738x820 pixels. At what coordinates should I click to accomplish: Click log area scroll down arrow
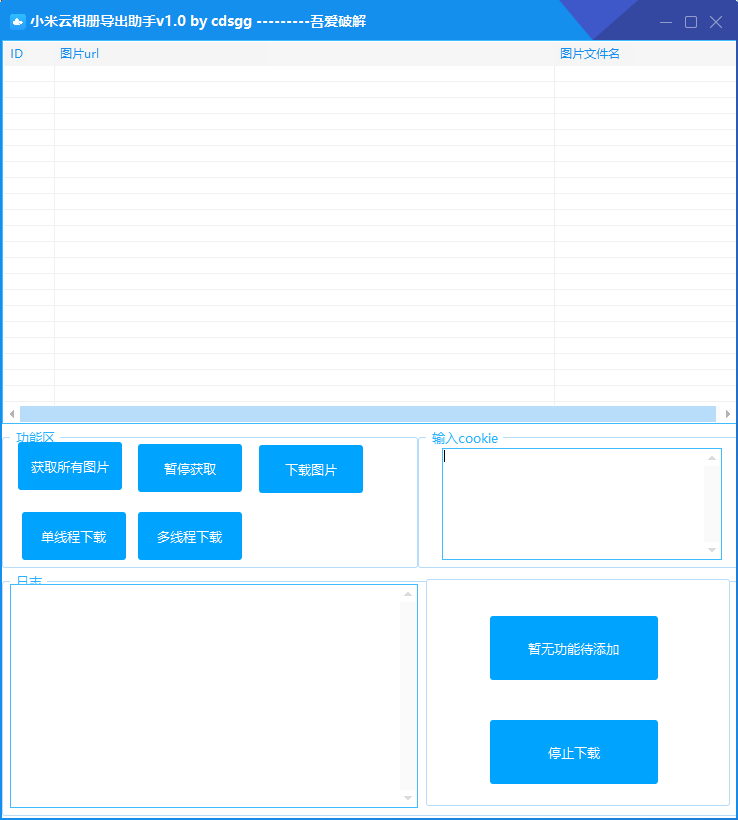coord(408,798)
